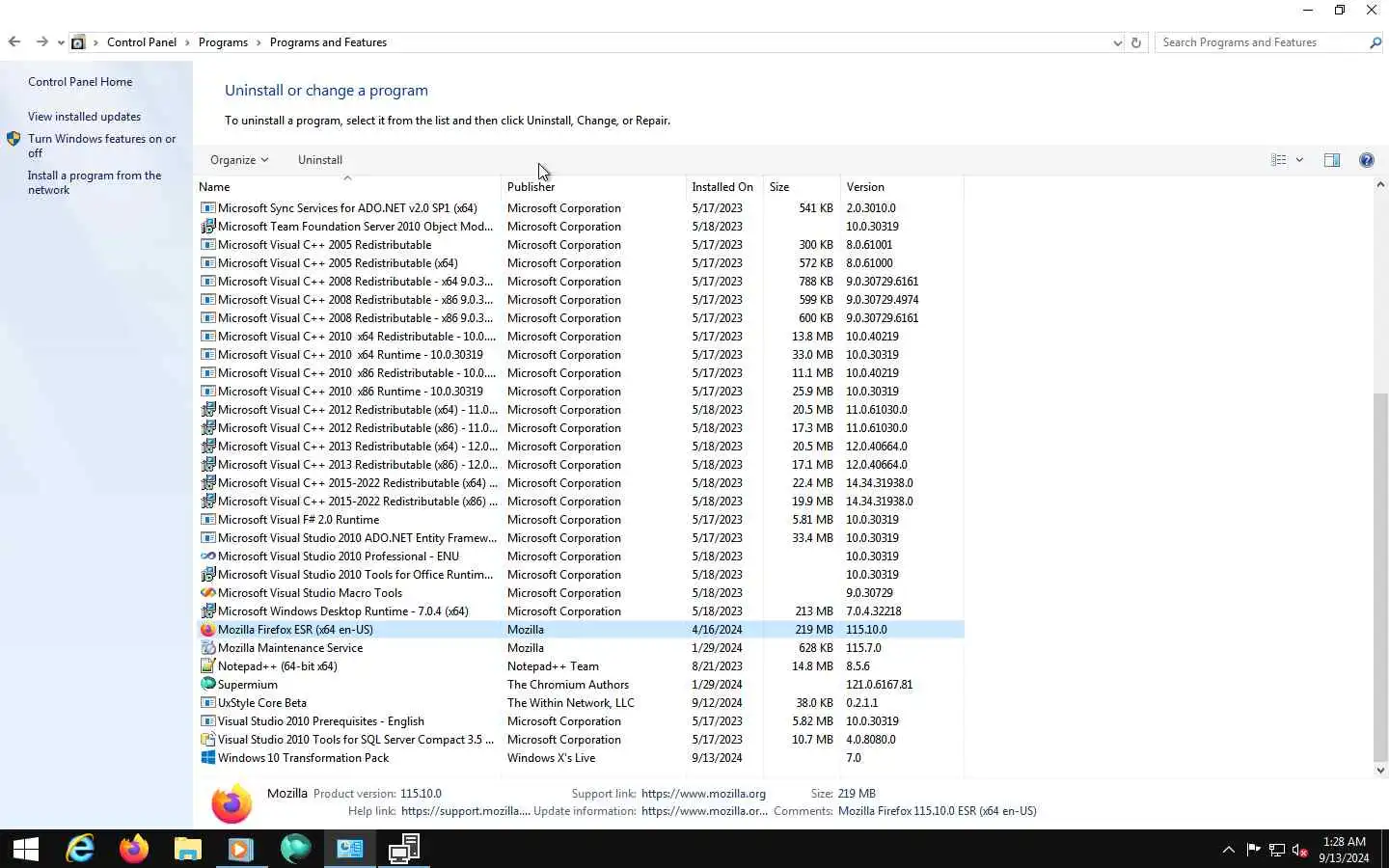
Task: Click the back navigation arrow
Action: point(14,41)
